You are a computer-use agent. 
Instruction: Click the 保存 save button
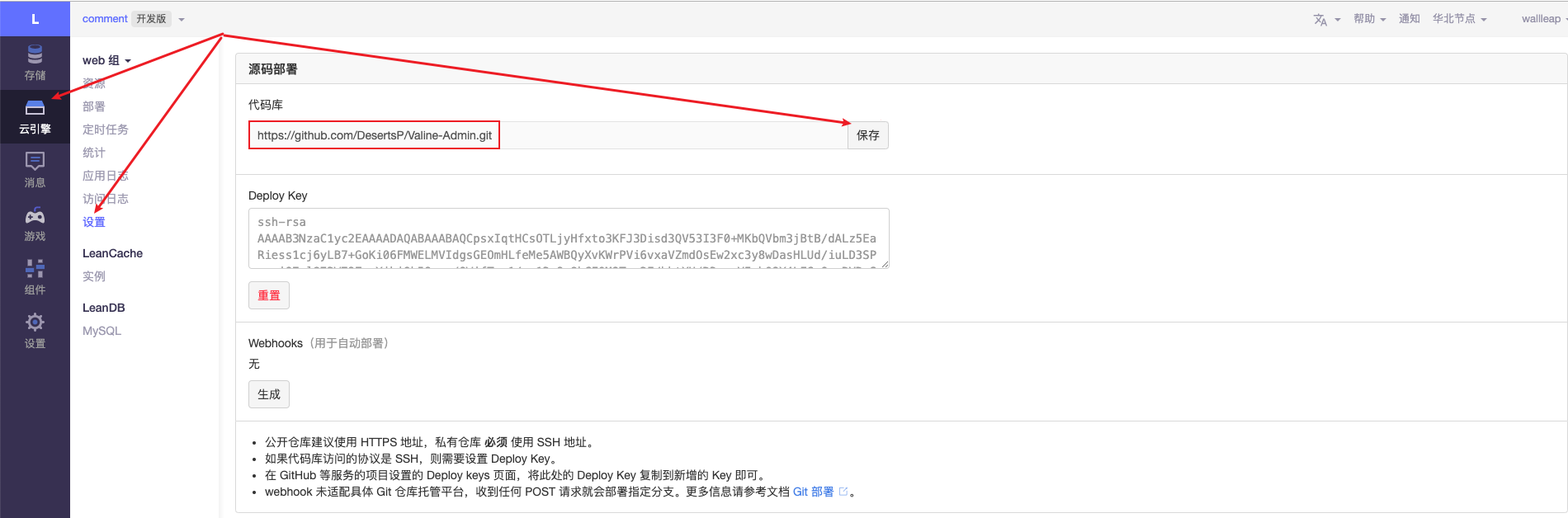click(867, 135)
